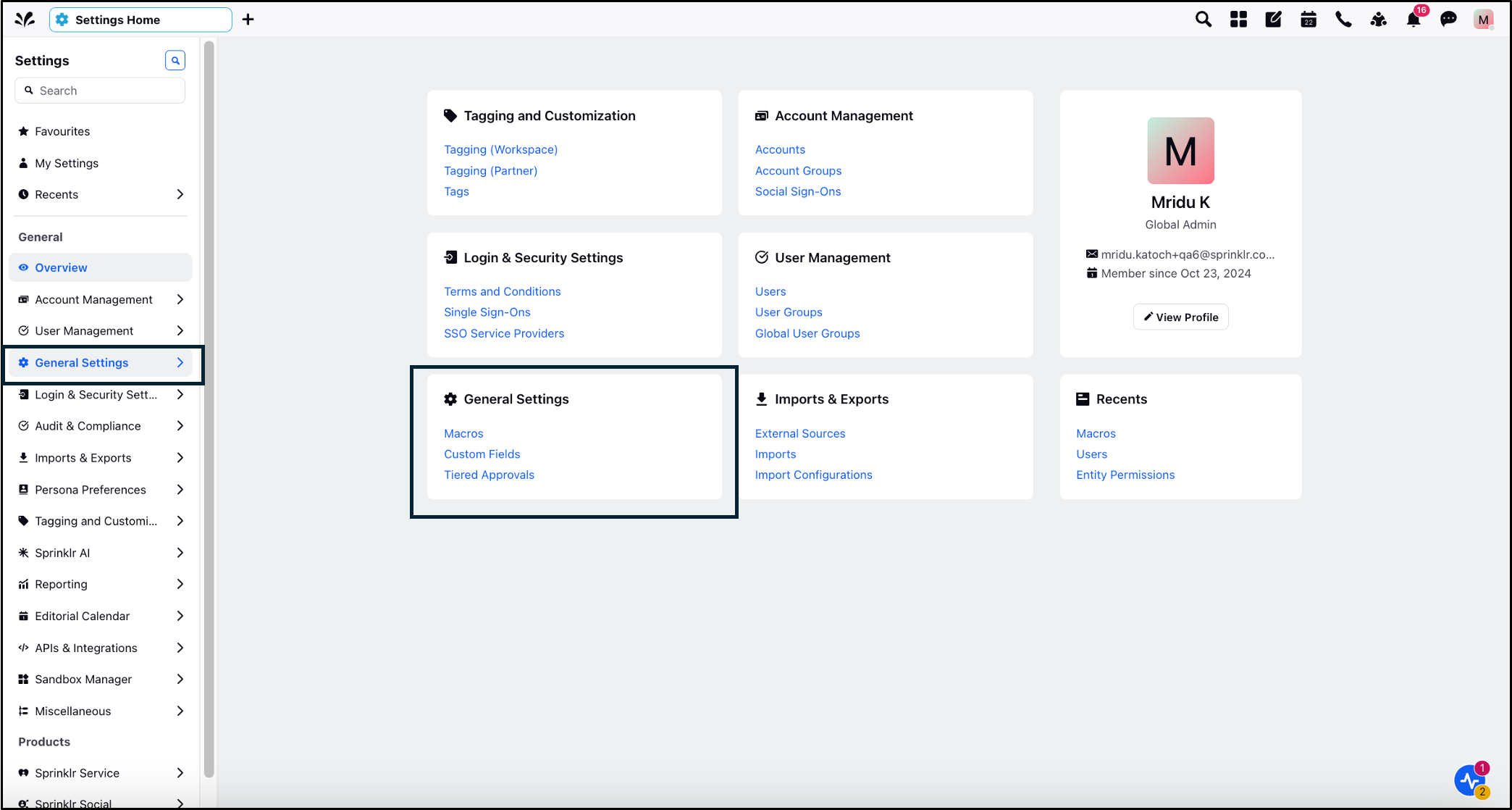Screen dimensions: 1512x810
Task: Open Macros link in Recents card
Action: pyautogui.click(x=1096, y=433)
